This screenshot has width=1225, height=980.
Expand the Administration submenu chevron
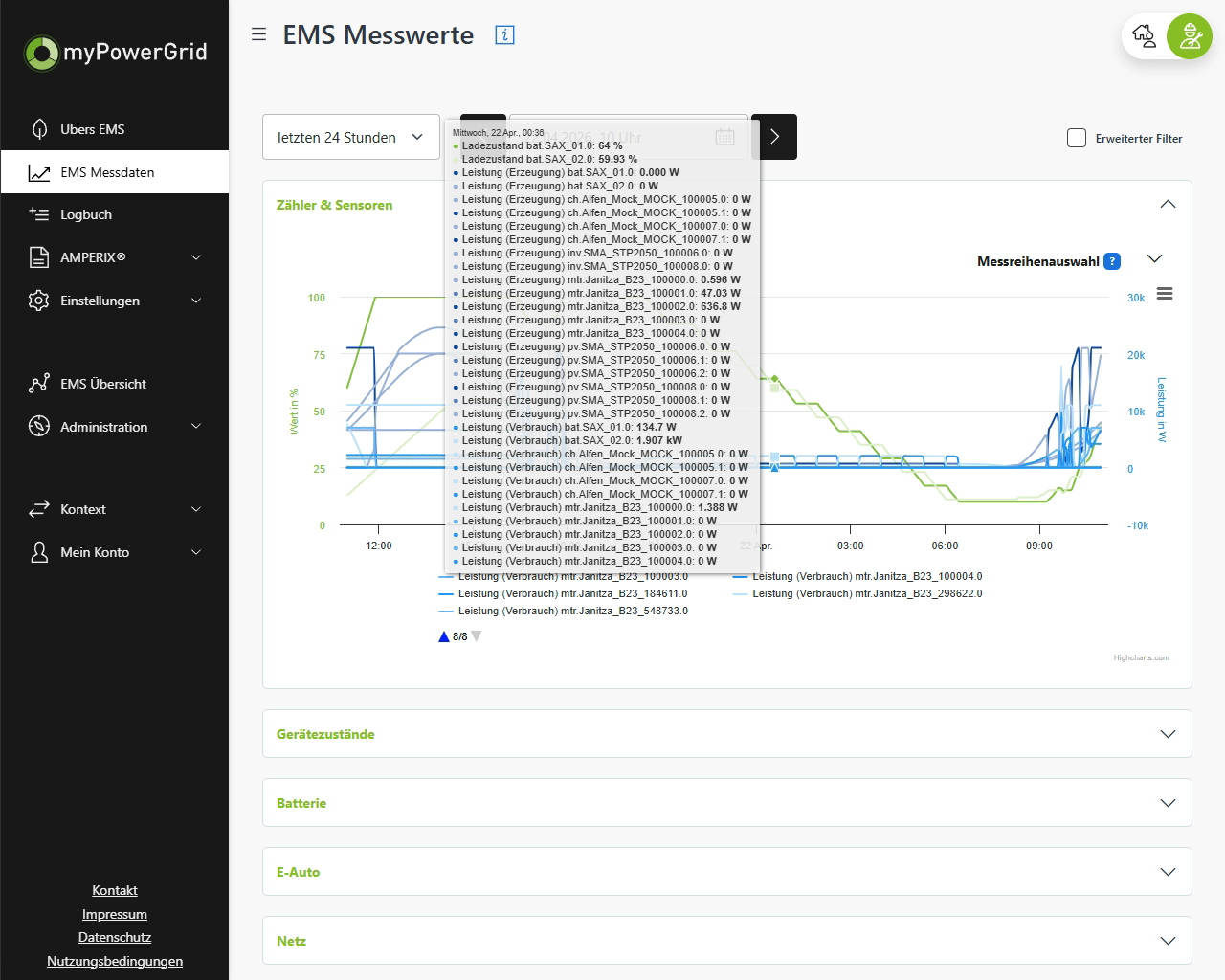pos(196,427)
